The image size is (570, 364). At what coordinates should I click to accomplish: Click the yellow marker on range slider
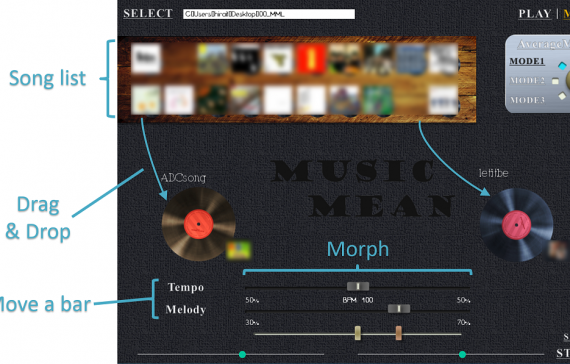pyautogui.click(x=358, y=333)
